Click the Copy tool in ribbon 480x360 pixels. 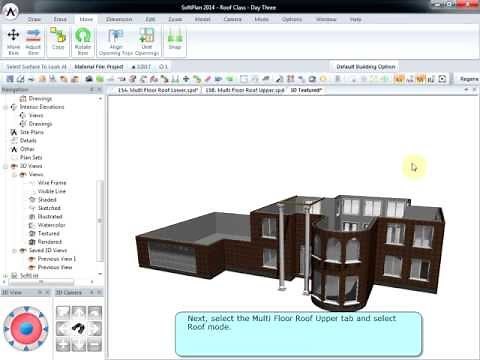58,39
